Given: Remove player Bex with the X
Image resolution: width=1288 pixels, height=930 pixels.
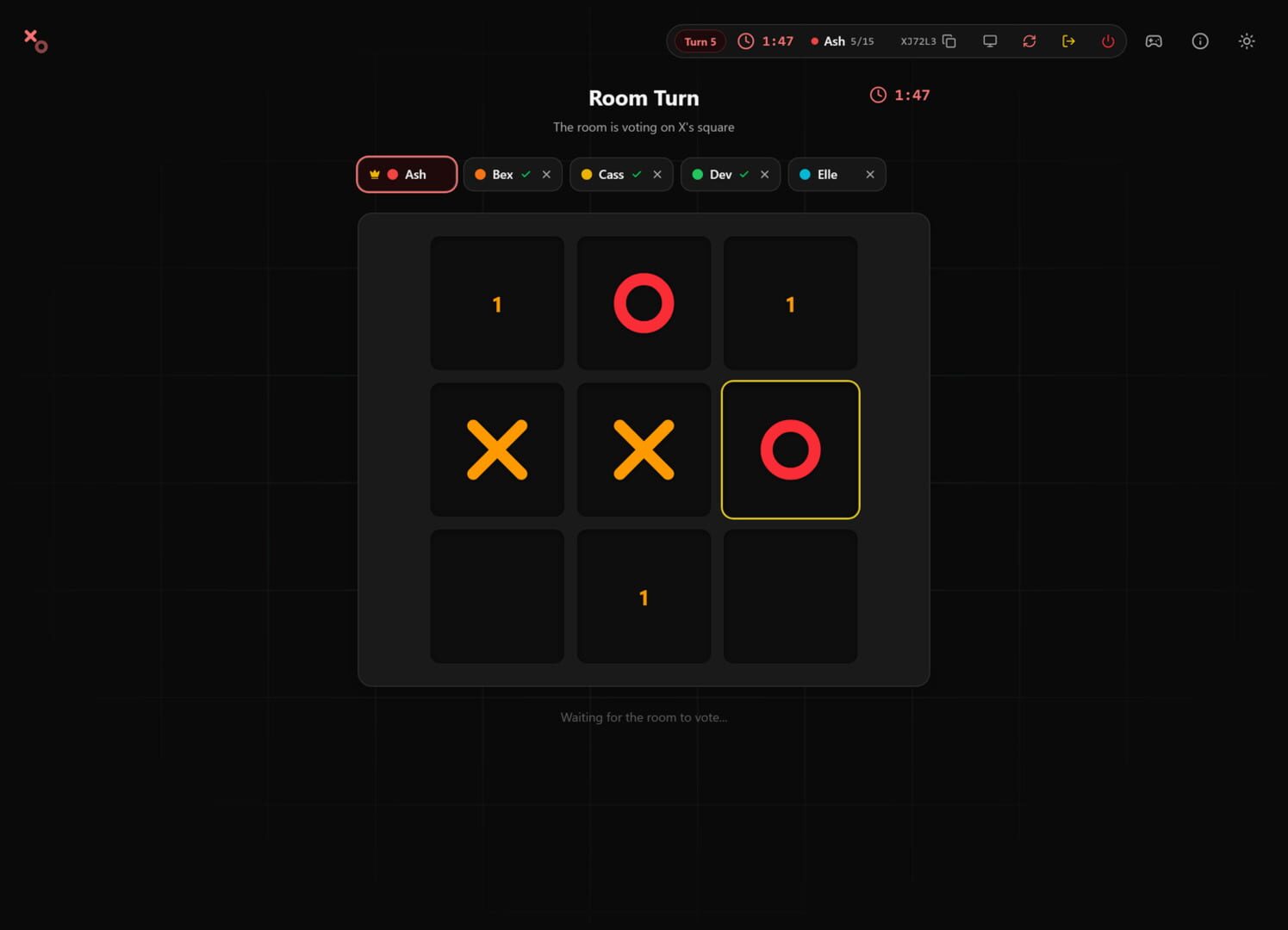Looking at the screenshot, I should pyautogui.click(x=546, y=174).
